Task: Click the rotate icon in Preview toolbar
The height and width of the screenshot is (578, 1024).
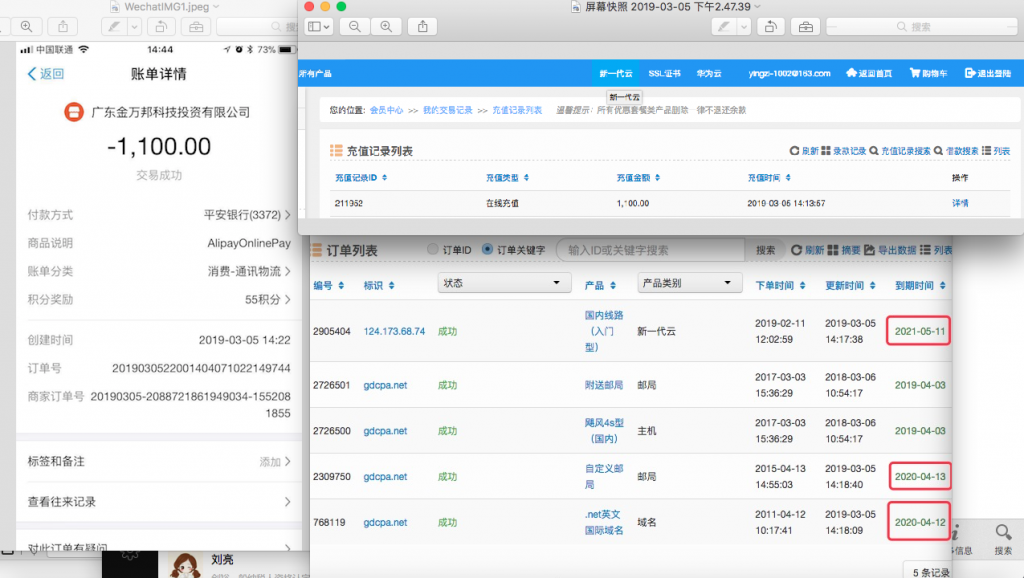Action: point(771,27)
